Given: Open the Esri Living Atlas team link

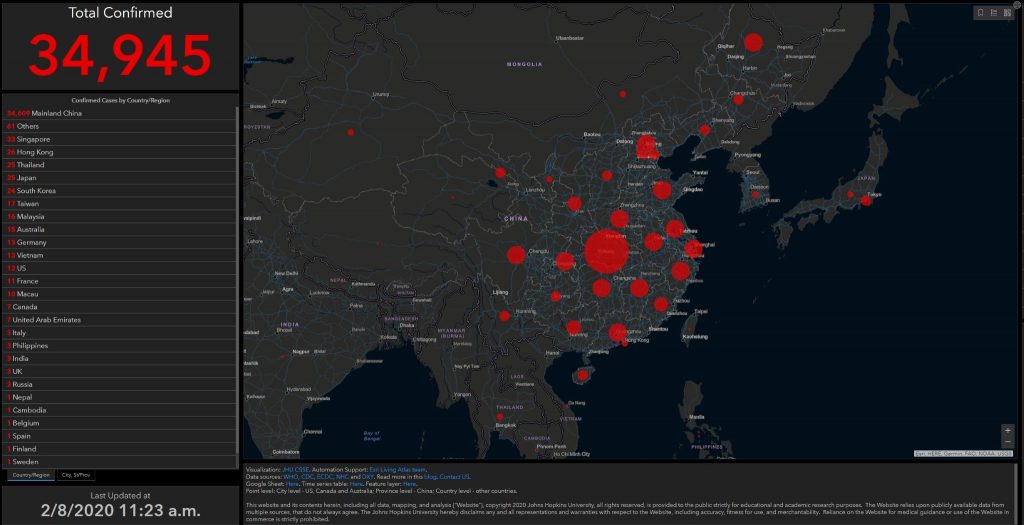Looking at the screenshot, I should pyautogui.click(x=398, y=469).
